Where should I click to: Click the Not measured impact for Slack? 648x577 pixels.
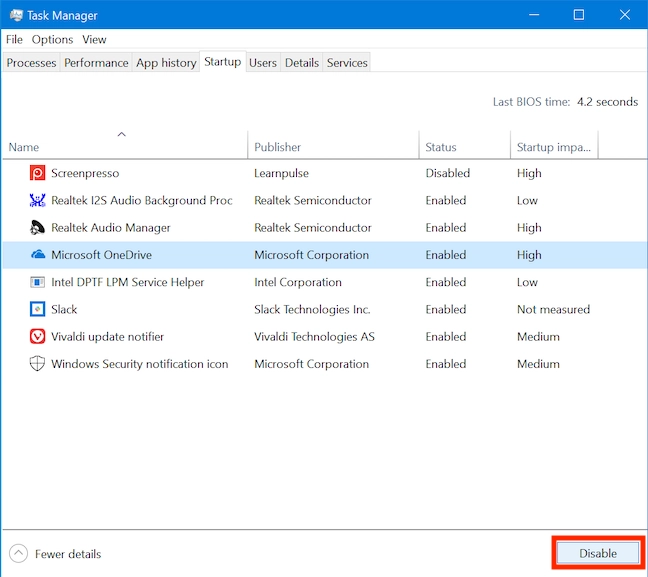point(553,309)
